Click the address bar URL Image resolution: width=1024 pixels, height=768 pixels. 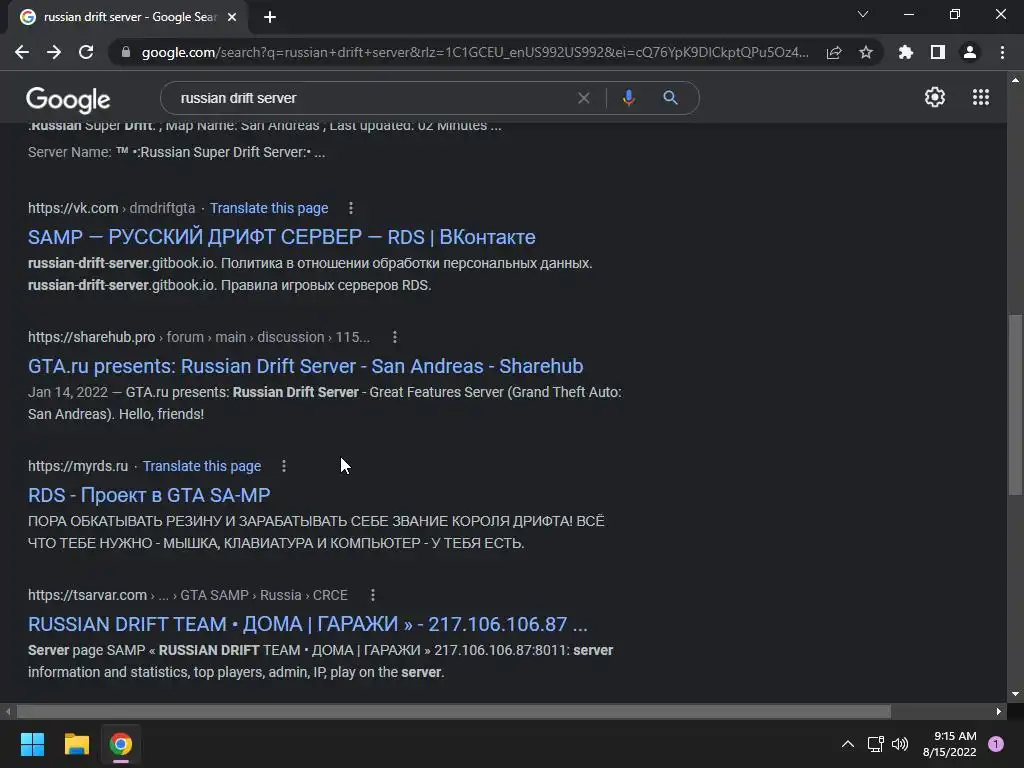pos(475,52)
